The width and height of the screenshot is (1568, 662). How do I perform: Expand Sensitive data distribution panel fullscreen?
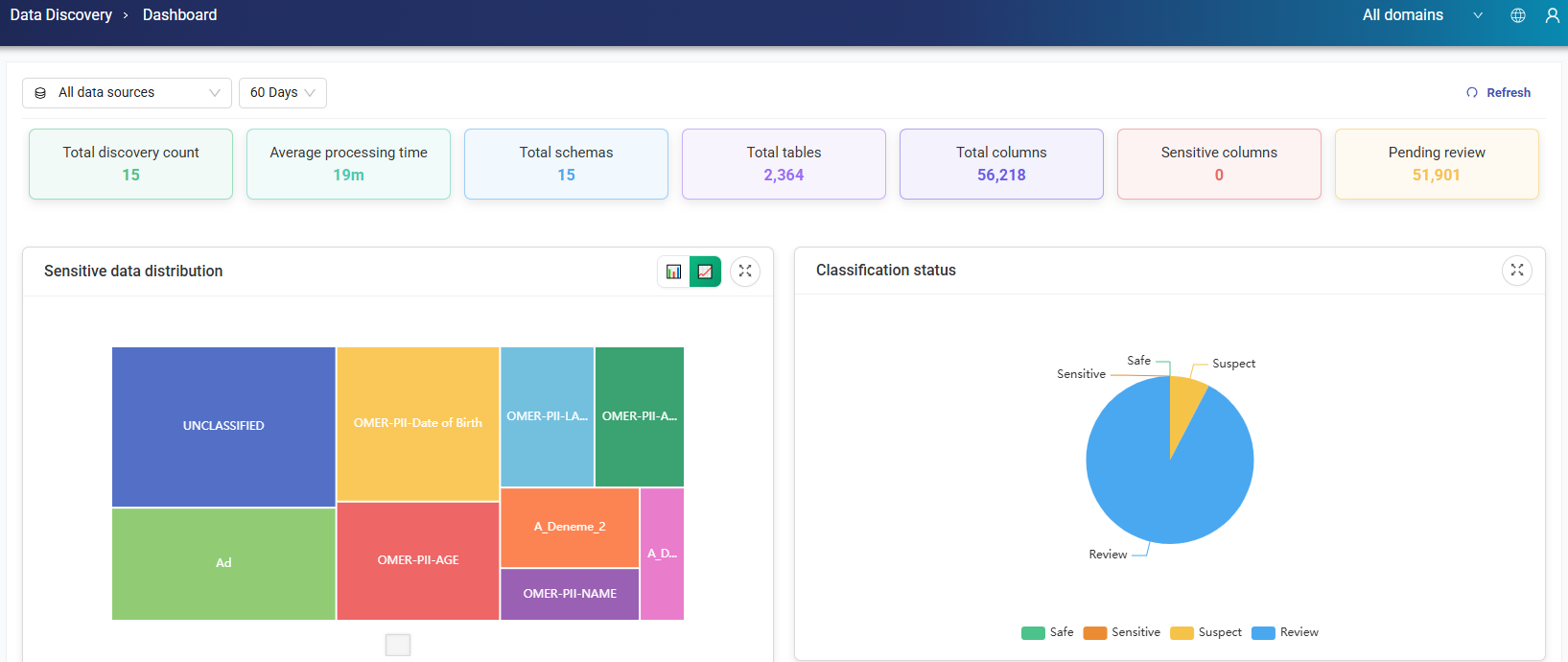click(745, 272)
